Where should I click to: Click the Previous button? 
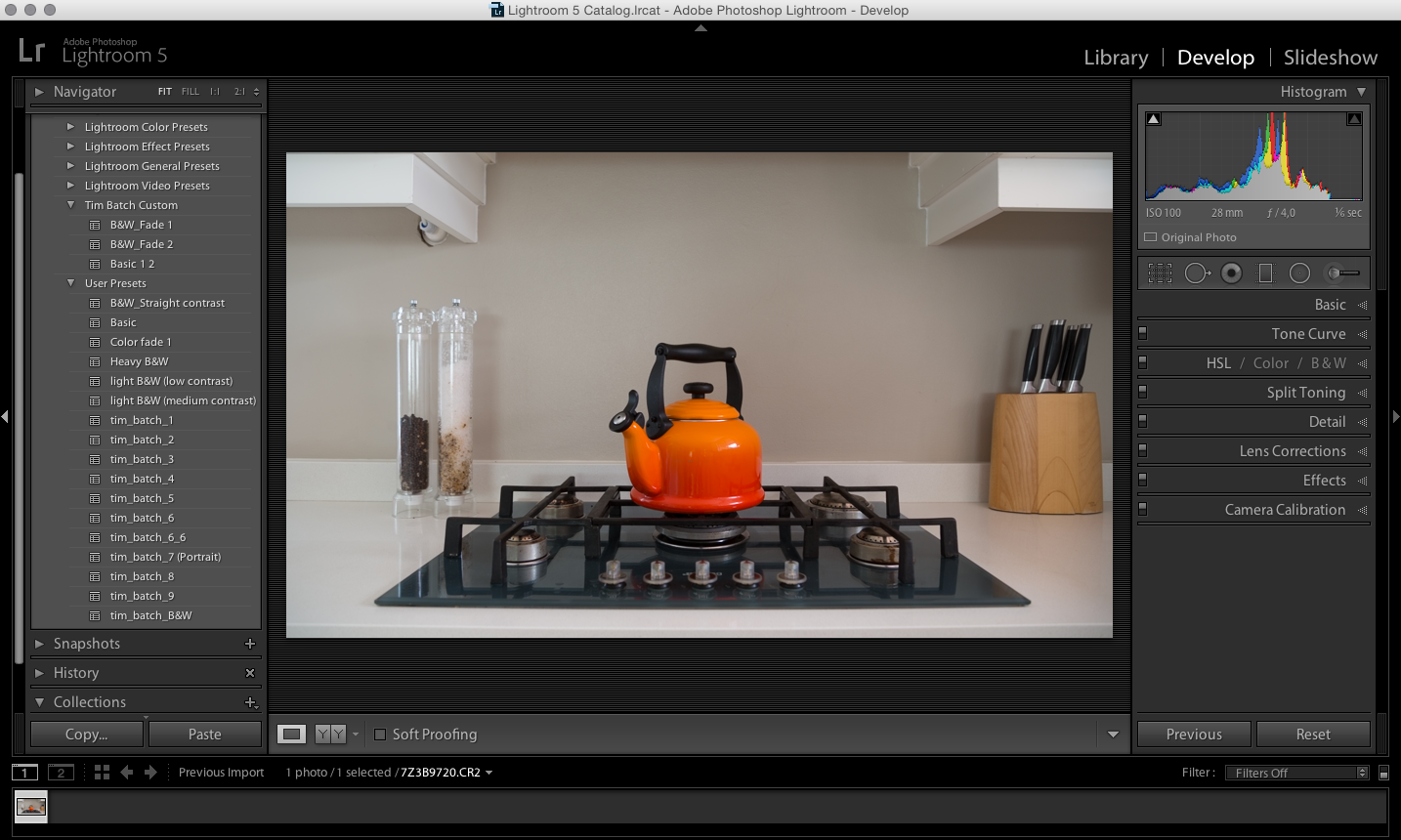coord(1194,735)
